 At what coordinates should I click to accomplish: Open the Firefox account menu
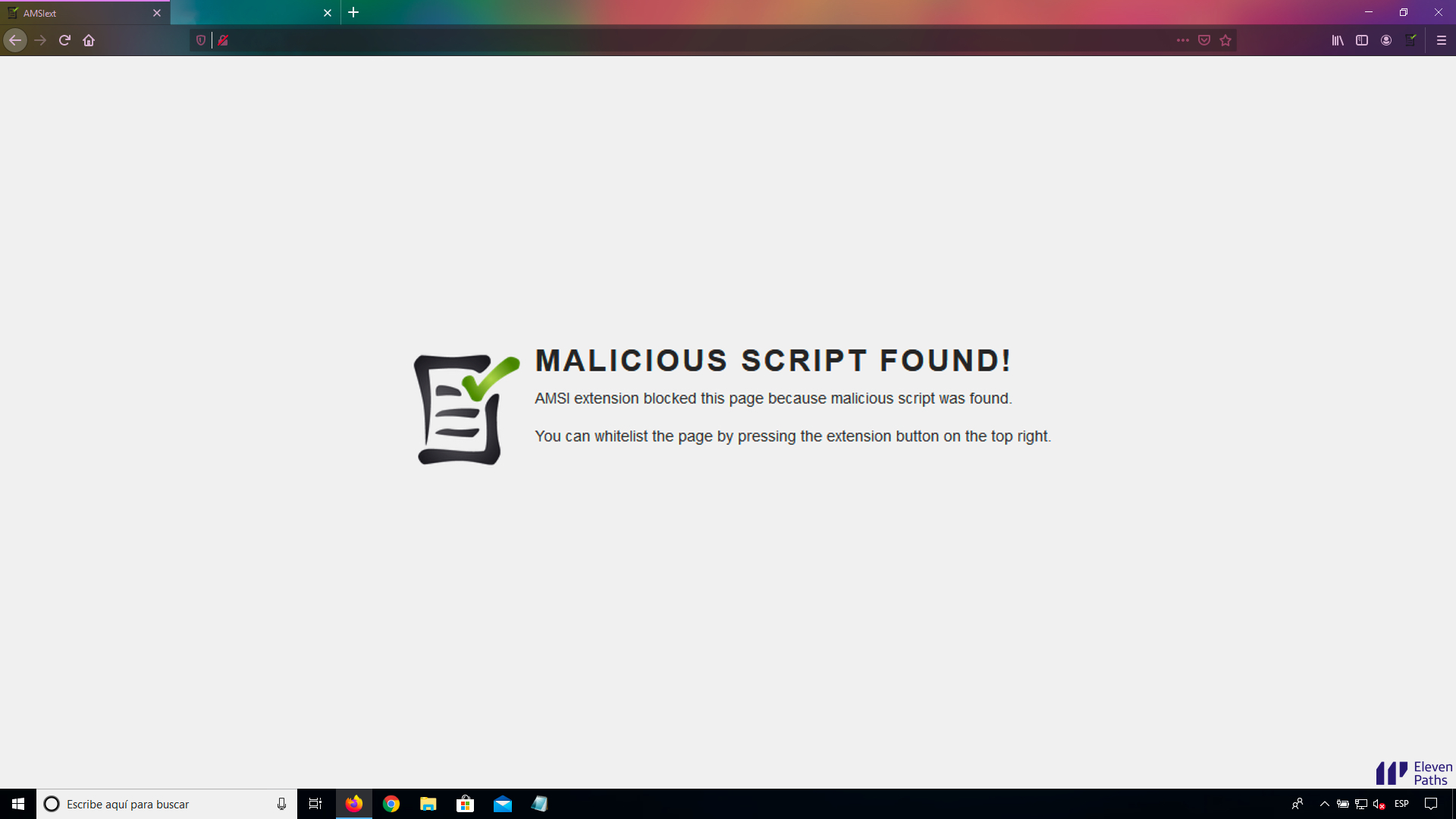pos(1386,40)
